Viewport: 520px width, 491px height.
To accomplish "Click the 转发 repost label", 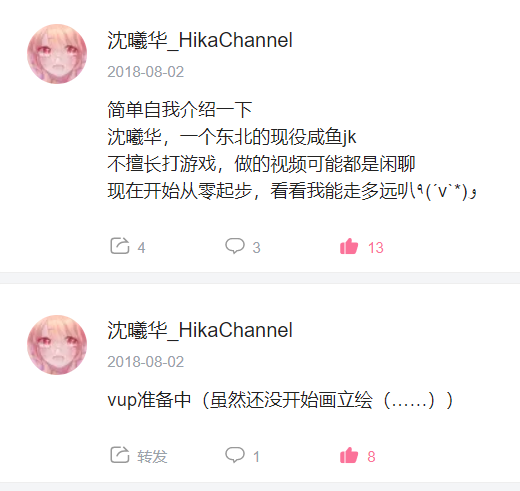I will pyautogui.click(x=152, y=456).
